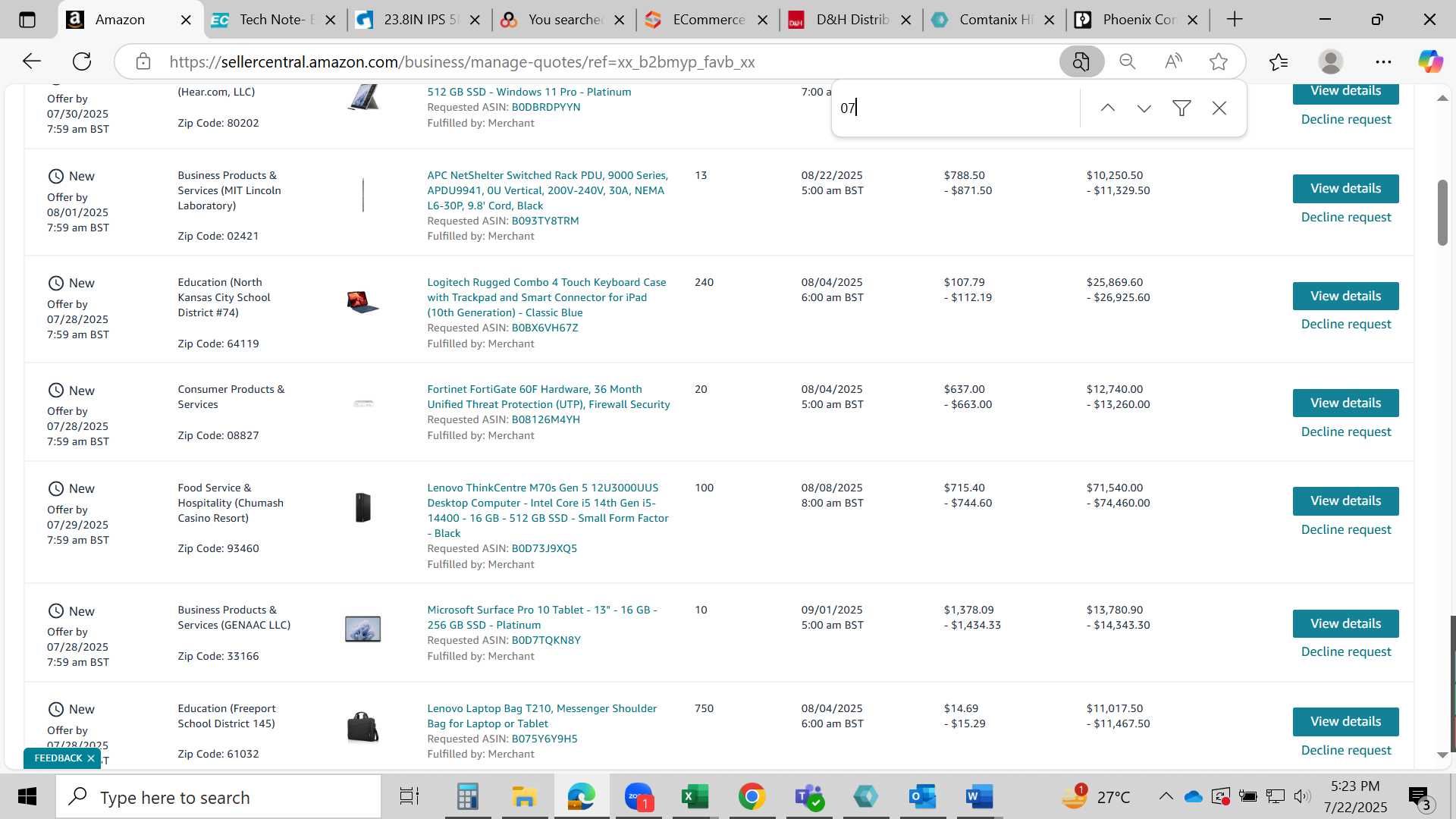Image resolution: width=1456 pixels, height=819 pixels.
Task: Click the address bar URL
Action: tap(462, 62)
